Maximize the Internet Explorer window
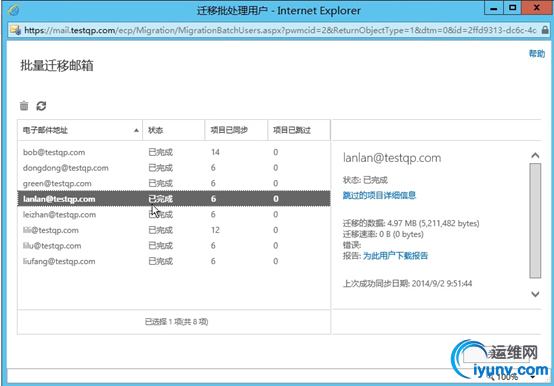The width and height of the screenshot is (554, 386). (x=512, y=8)
